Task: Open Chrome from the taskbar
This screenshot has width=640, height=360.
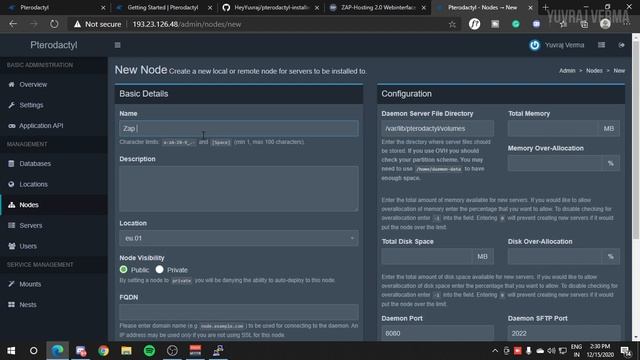Action: [x=103, y=351]
